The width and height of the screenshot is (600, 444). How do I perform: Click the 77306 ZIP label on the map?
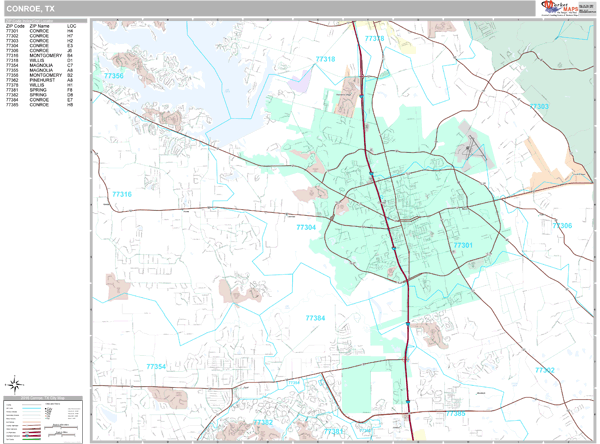pyautogui.click(x=562, y=226)
